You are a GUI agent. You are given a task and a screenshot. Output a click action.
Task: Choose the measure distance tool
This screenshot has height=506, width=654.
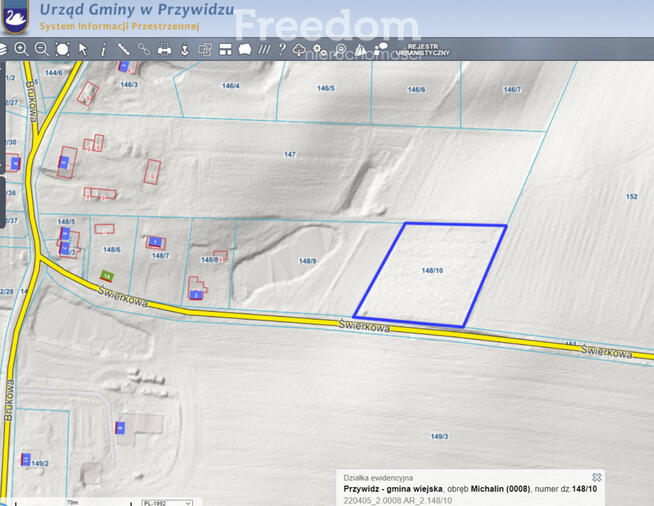pyautogui.click(x=124, y=48)
